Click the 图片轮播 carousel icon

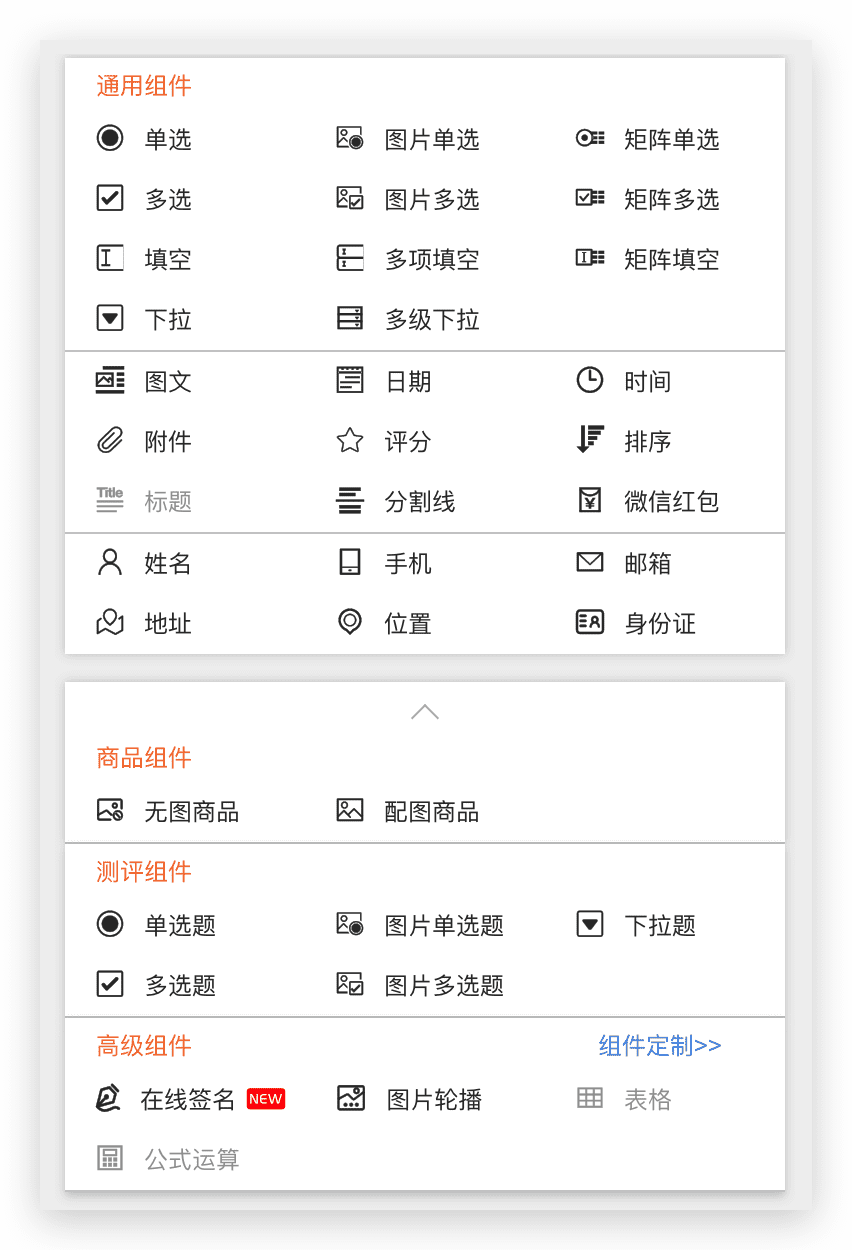point(351,1098)
